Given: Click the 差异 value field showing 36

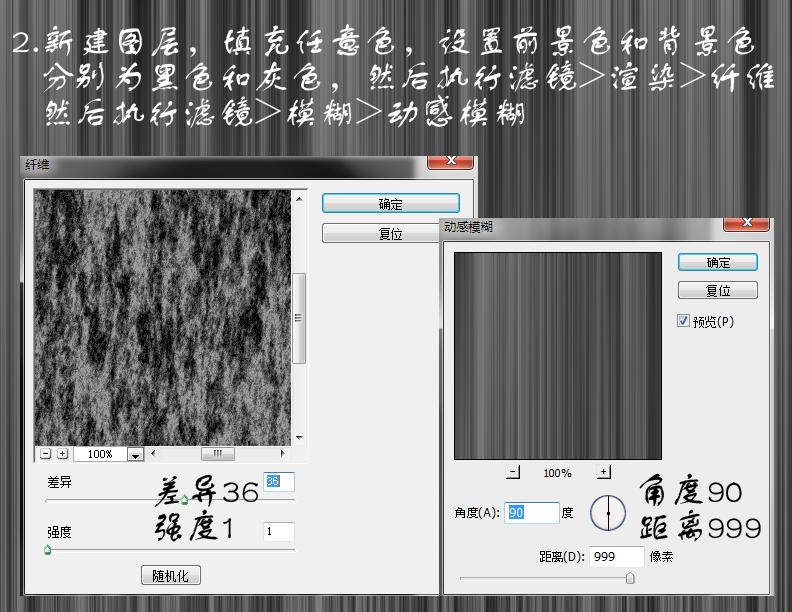Looking at the screenshot, I should [279, 481].
